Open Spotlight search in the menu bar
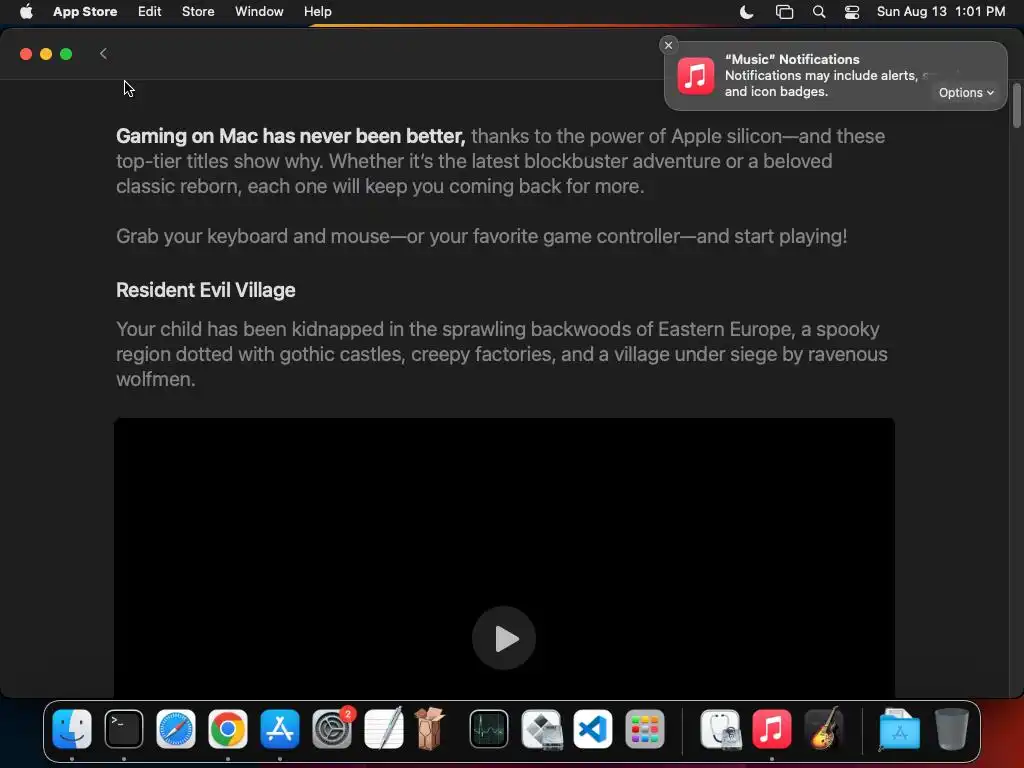The image size is (1024, 768). click(818, 12)
